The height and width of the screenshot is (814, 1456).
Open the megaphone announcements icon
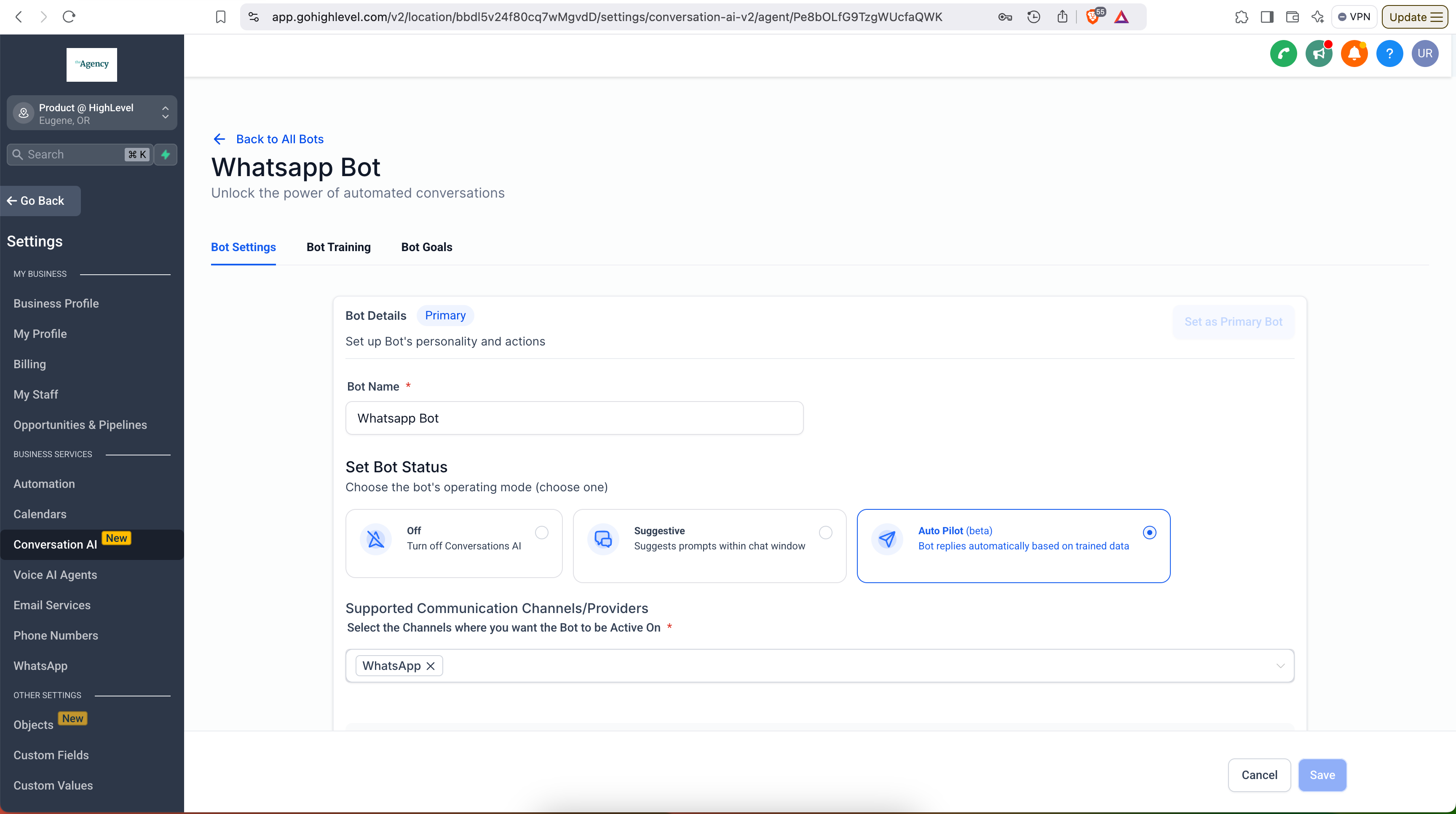(1319, 54)
